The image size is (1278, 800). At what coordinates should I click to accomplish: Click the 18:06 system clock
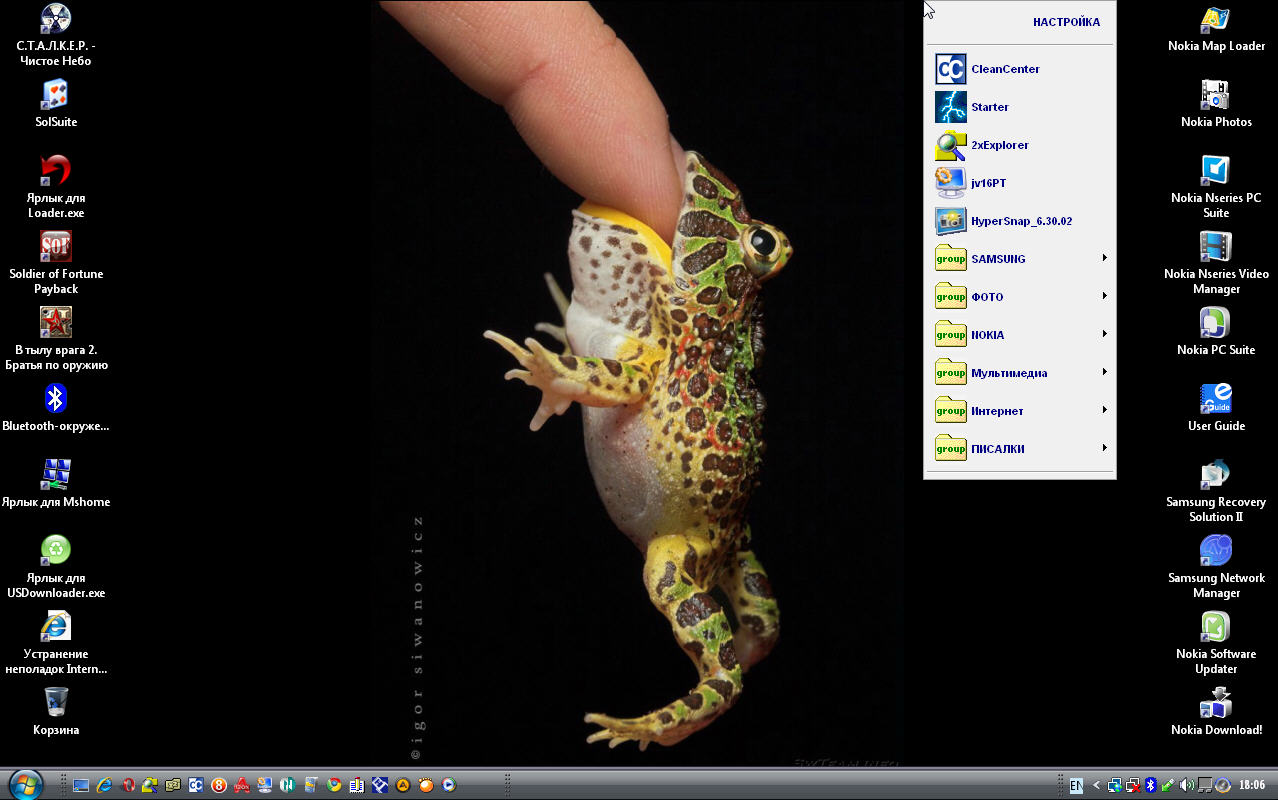pyautogui.click(x=1251, y=786)
